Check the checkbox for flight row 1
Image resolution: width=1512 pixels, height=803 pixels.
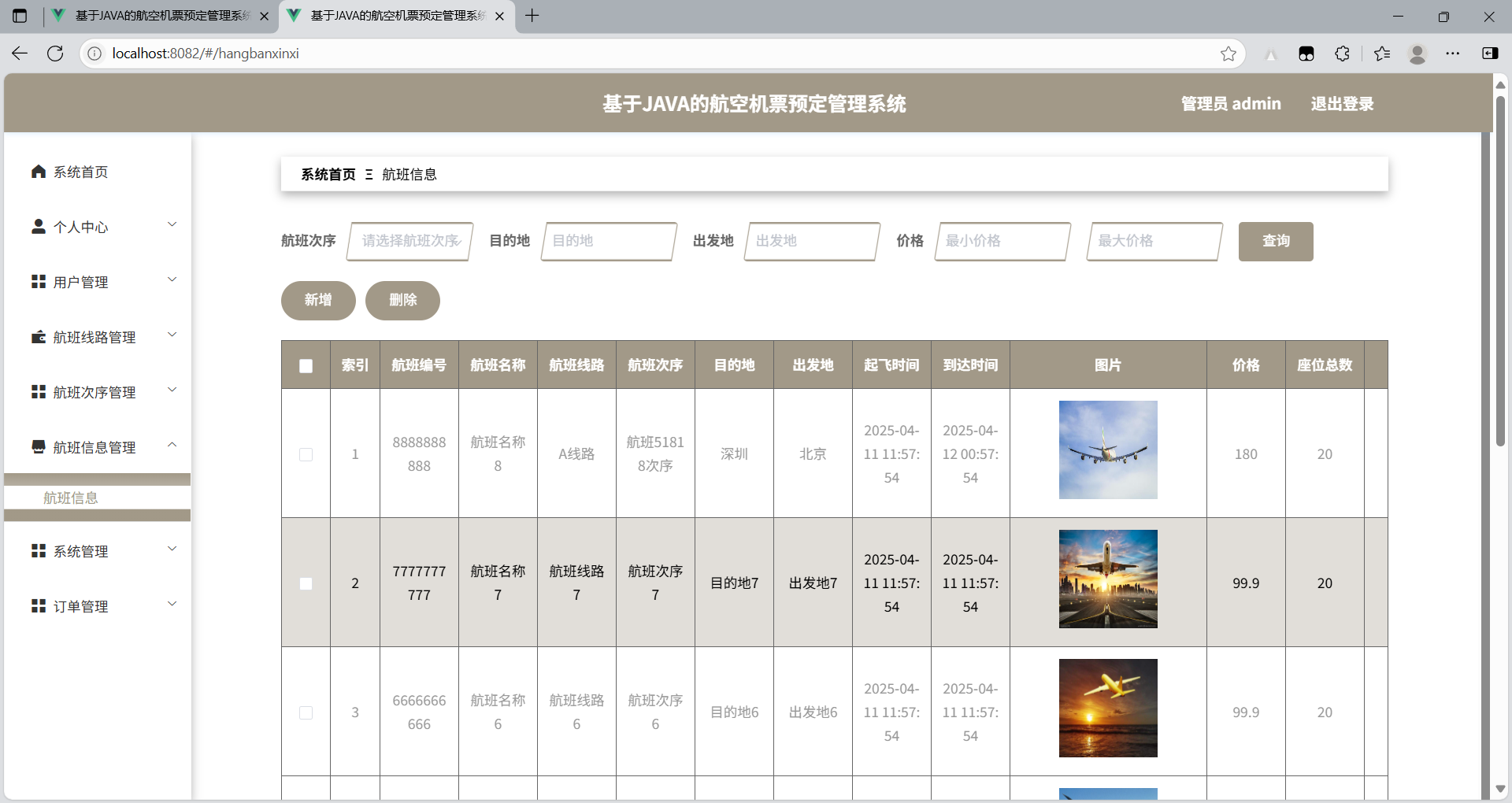click(x=306, y=454)
